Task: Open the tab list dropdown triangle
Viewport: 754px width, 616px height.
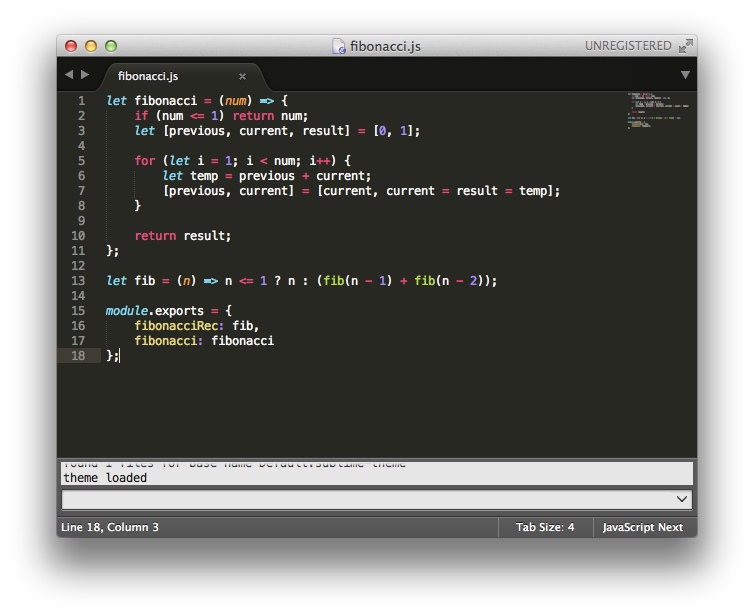Action: (685, 75)
